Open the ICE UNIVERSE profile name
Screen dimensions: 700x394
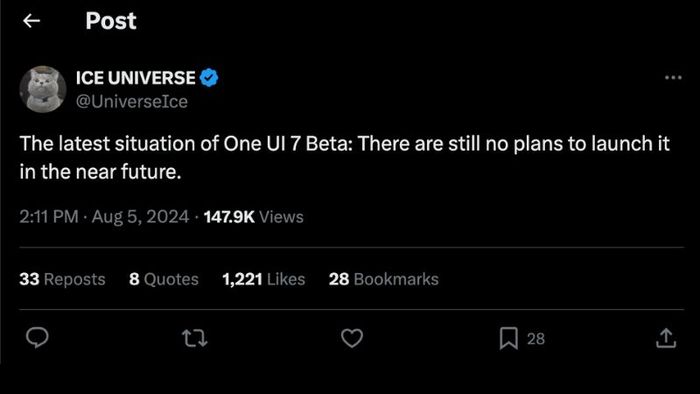coord(136,78)
